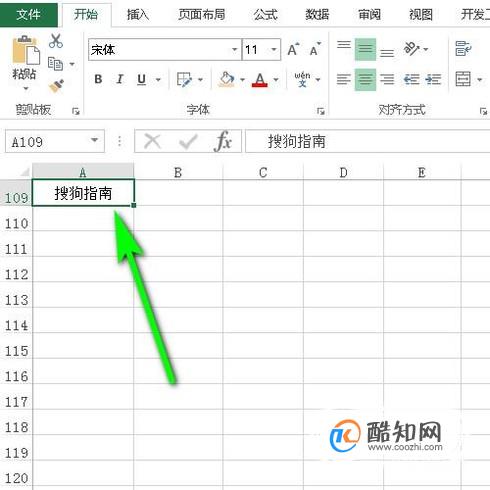
Task: Toggle underline formatting
Action: pos(142,80)
